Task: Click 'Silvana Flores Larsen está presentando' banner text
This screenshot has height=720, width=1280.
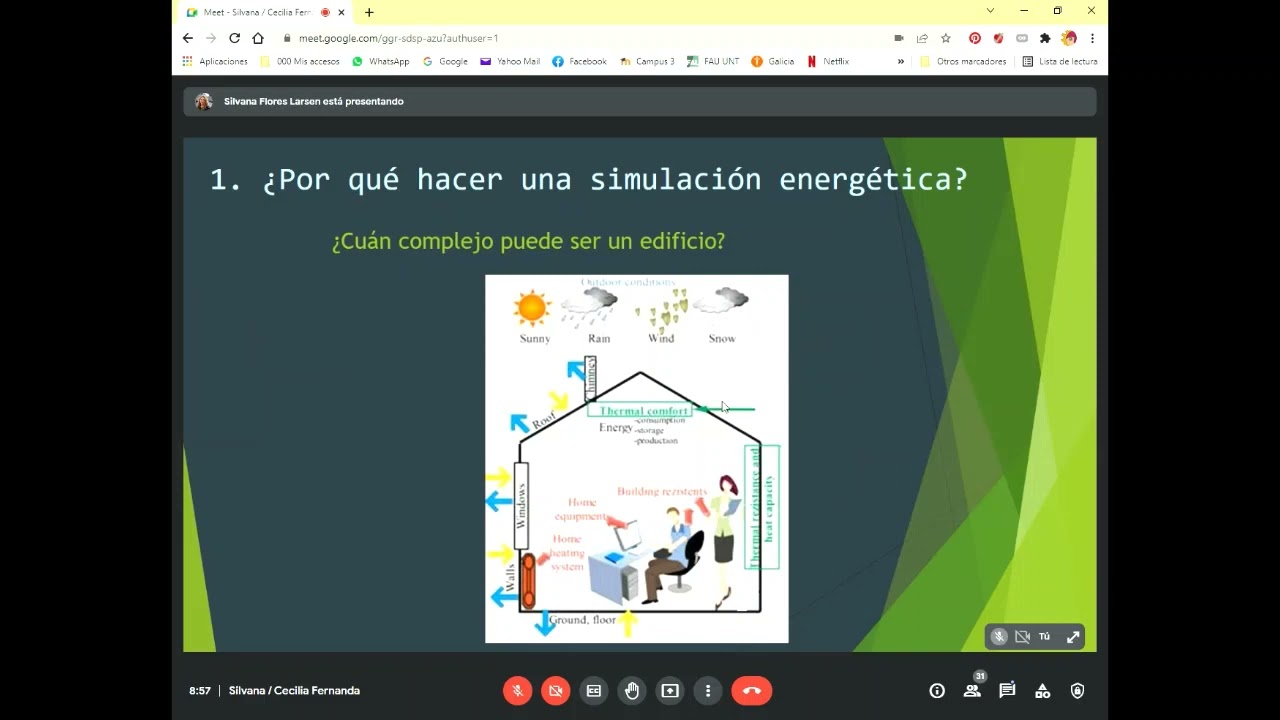Action: coord(314,102)
